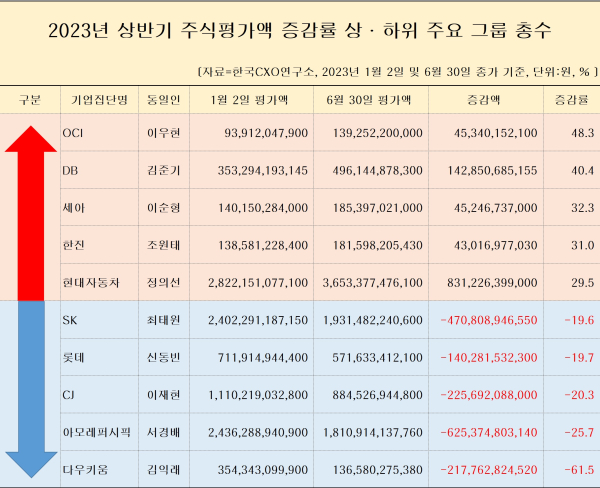Click the red upward arrow graphic
The width and height of the screenshot is (600, 488).
[x=31, y=213]
